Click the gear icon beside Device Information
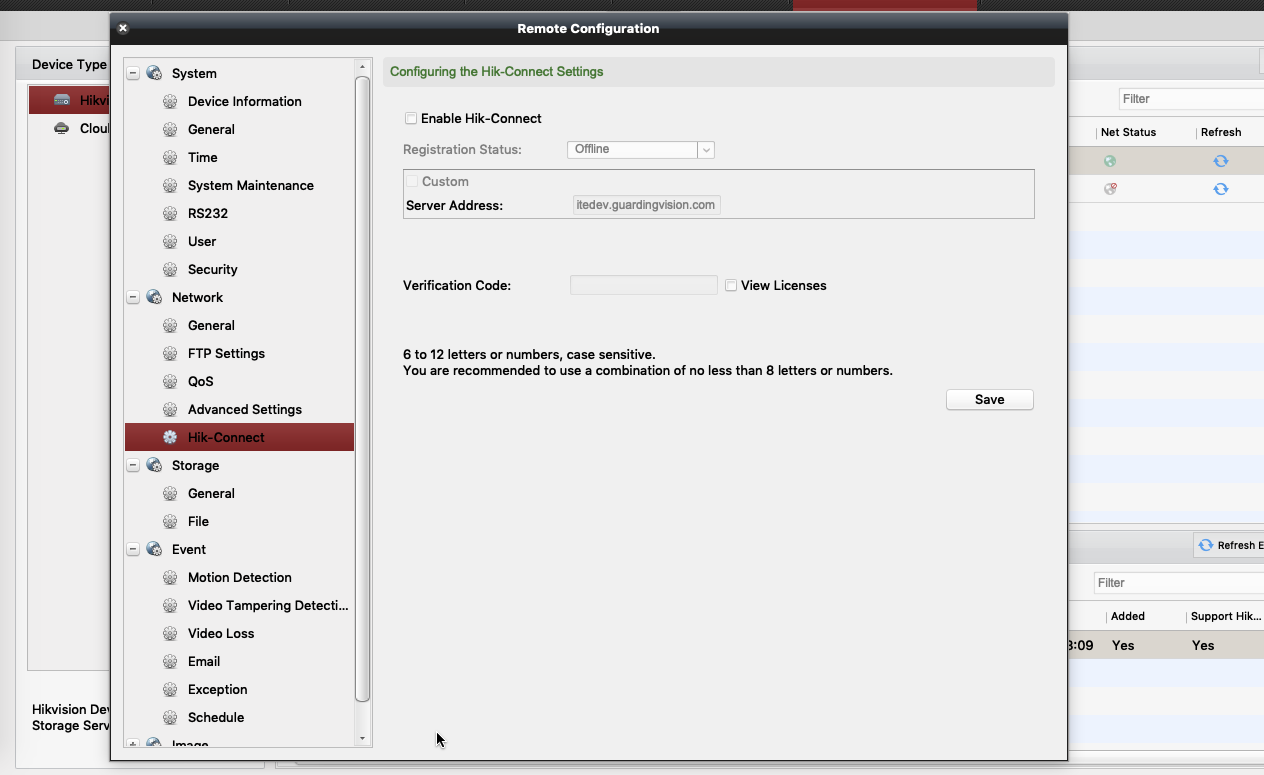The image size is (1264, 775). pos(170,101)
